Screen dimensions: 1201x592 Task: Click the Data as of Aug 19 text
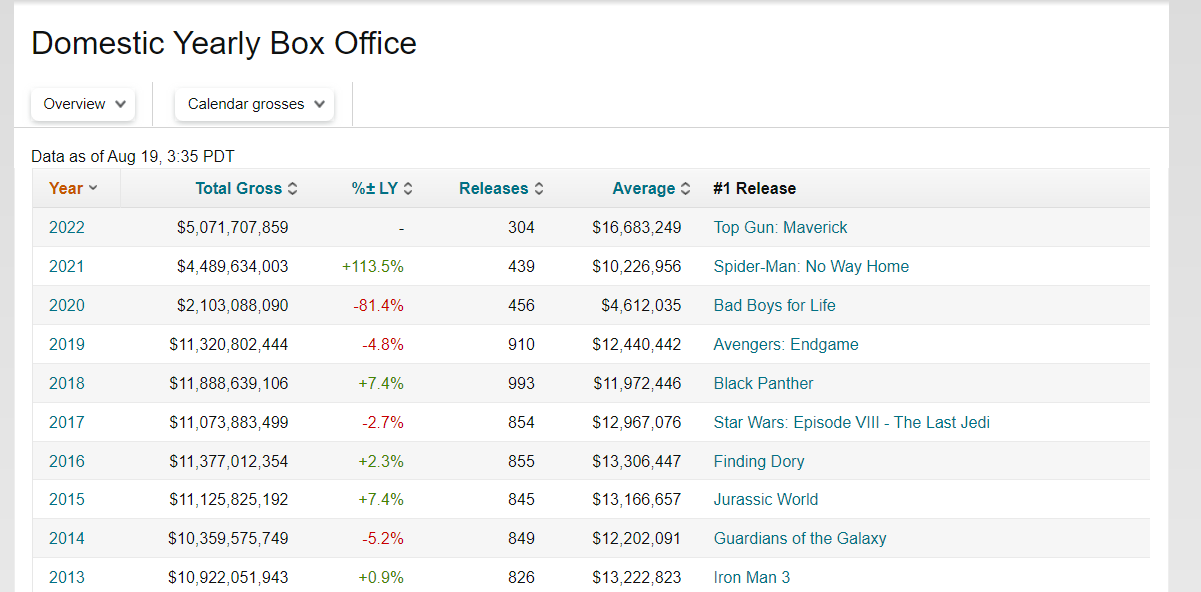pyautogui.click(x=133, y=156)
